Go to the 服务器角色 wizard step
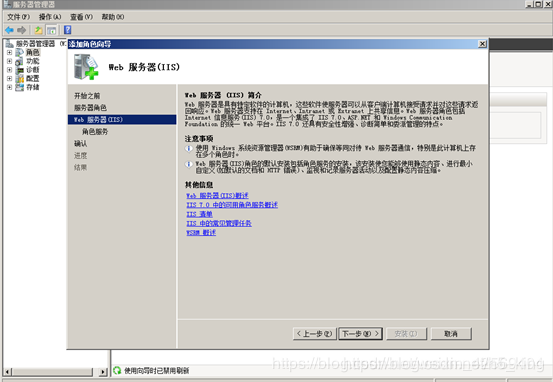Screen dimensions: 553x382 [x=90, y=108]
